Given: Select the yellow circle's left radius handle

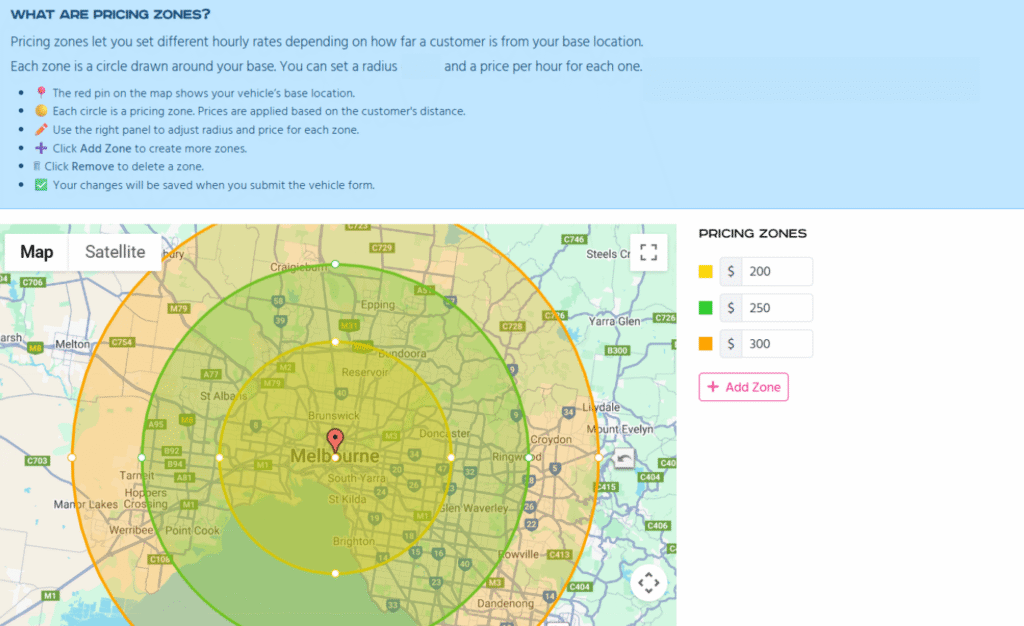Looking at the screenshot, I should coord(219,458).
